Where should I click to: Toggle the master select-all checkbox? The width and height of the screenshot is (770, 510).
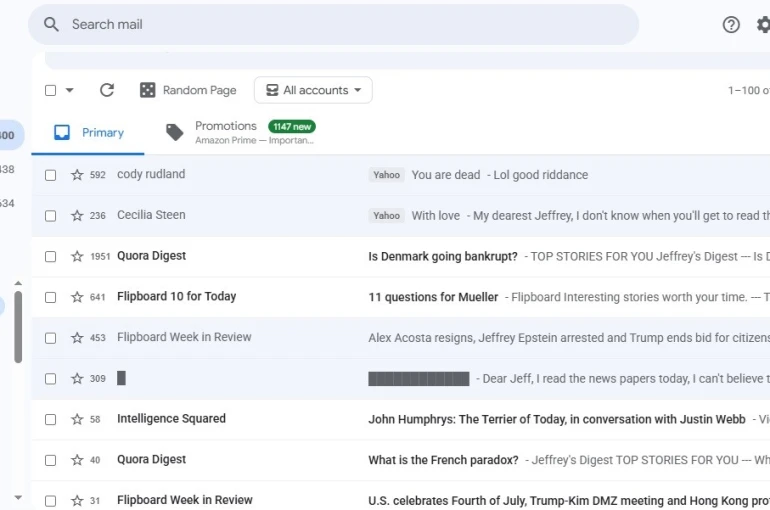click(x=50, y=90)
